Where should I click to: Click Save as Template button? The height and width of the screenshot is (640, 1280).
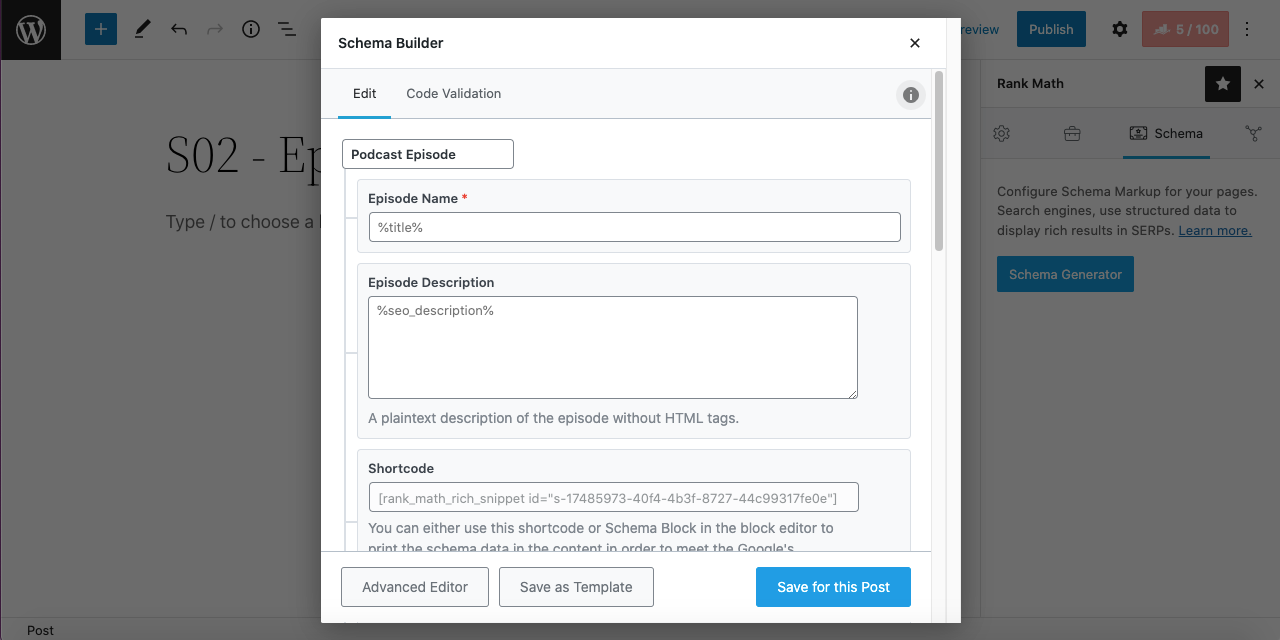576,587
